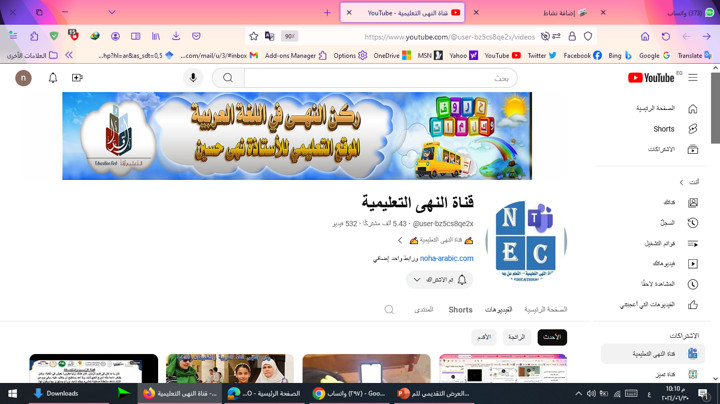Open the account avatar menu
Screen dimensions: 720x404
click(23, 78)
